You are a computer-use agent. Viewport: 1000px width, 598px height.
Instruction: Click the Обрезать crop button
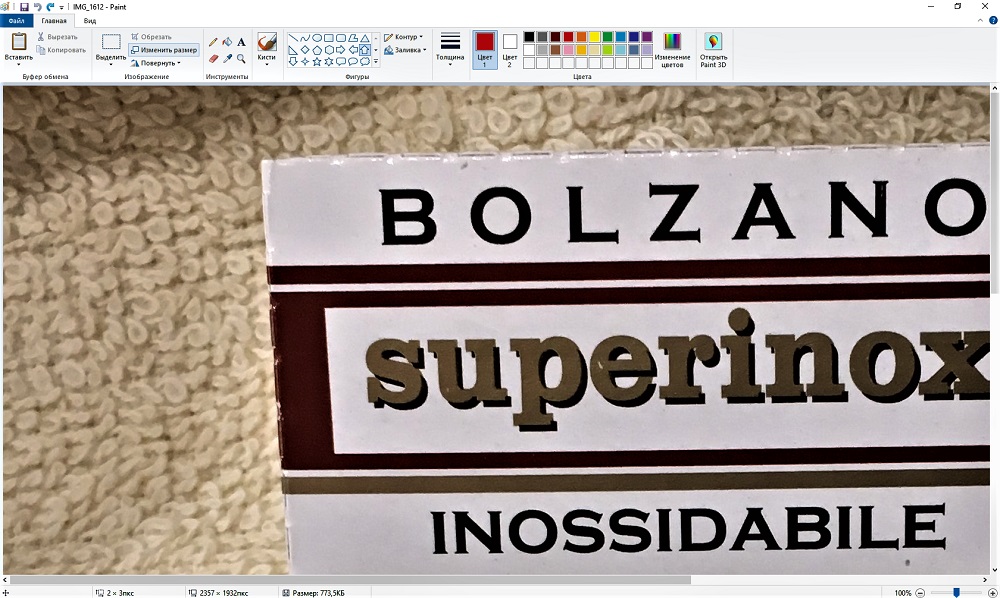[151, 37]
